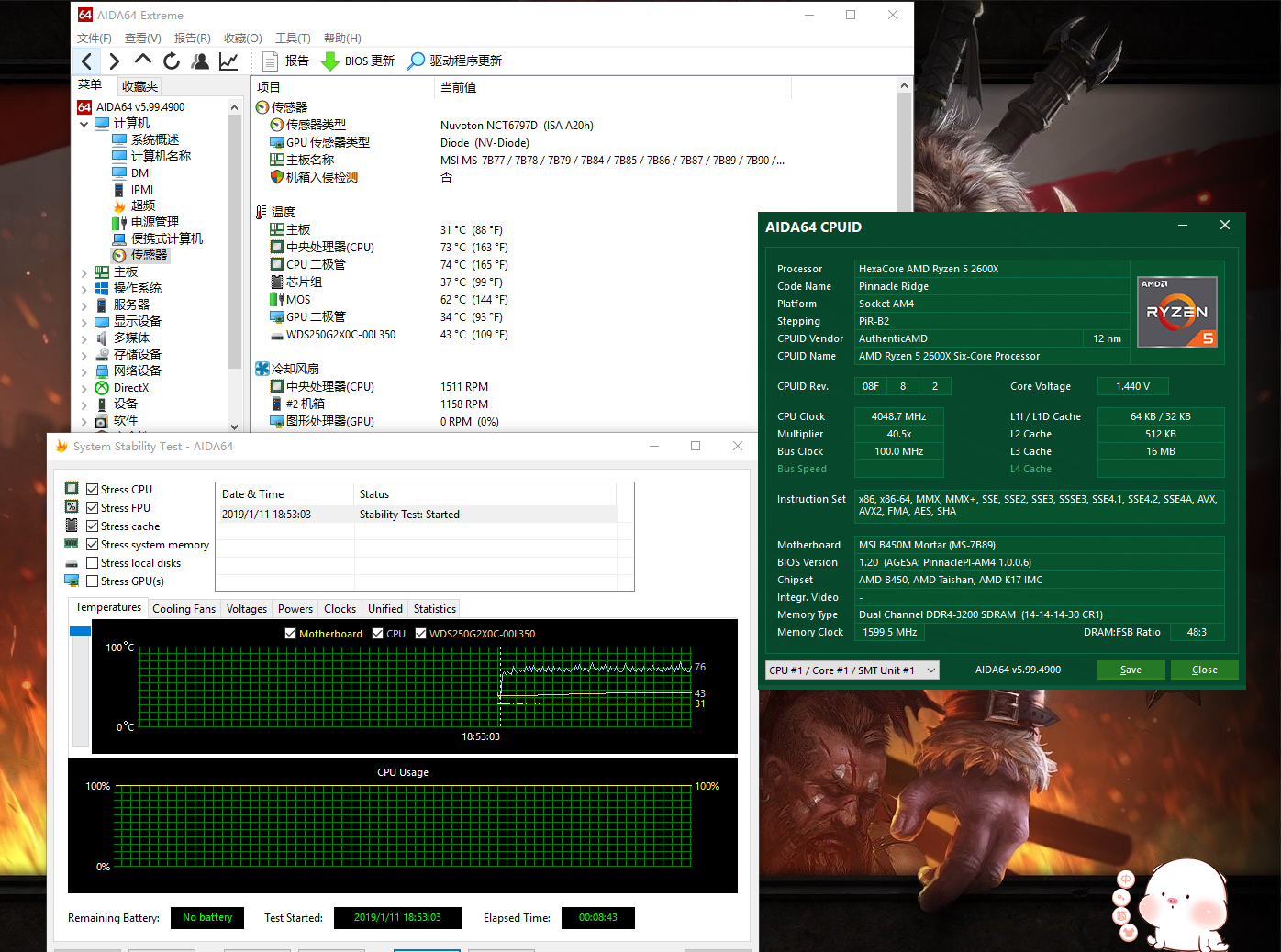The height and width of the screenshot is (952, 1281).
Task: Click the 报告 report toolbar button
Action: (286, 61)
